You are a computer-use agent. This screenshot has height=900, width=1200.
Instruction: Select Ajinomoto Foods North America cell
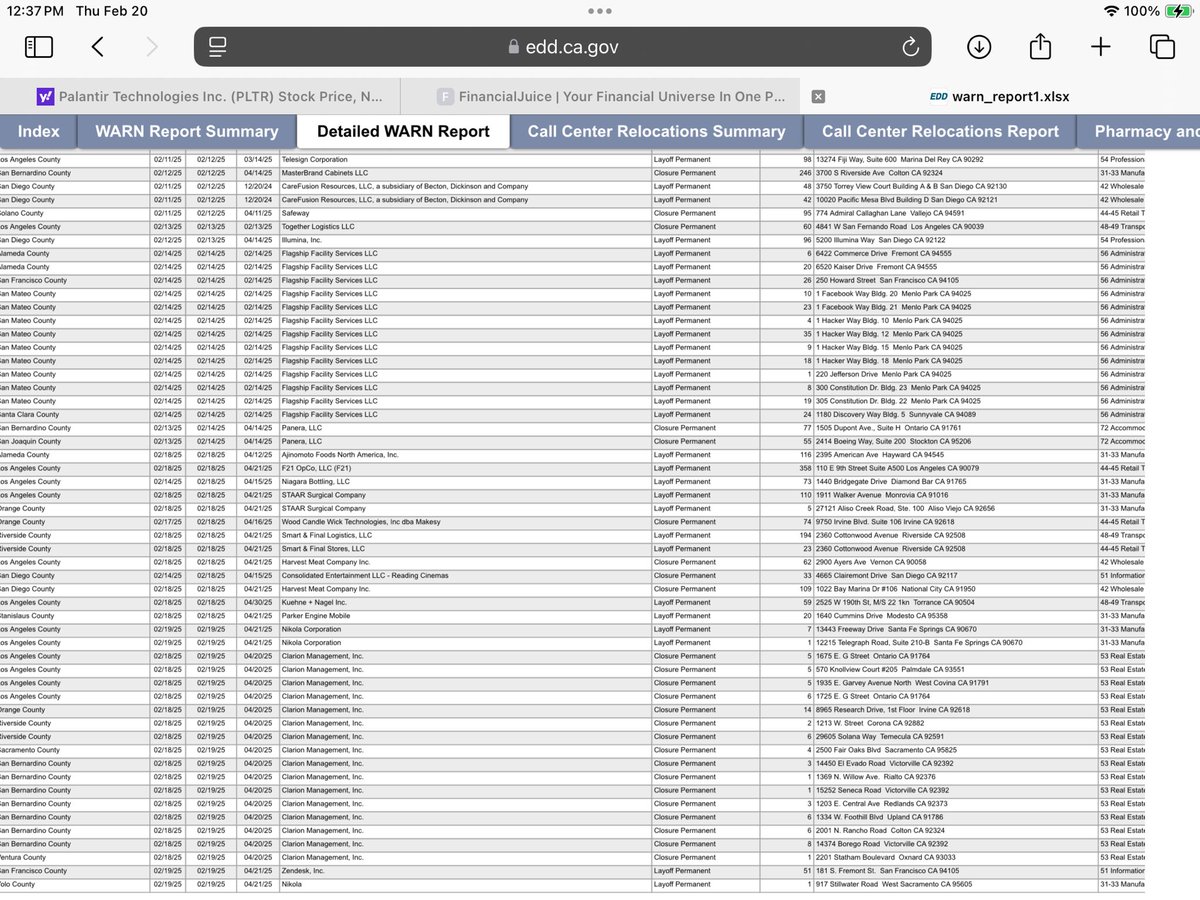(x=464, y=455)
